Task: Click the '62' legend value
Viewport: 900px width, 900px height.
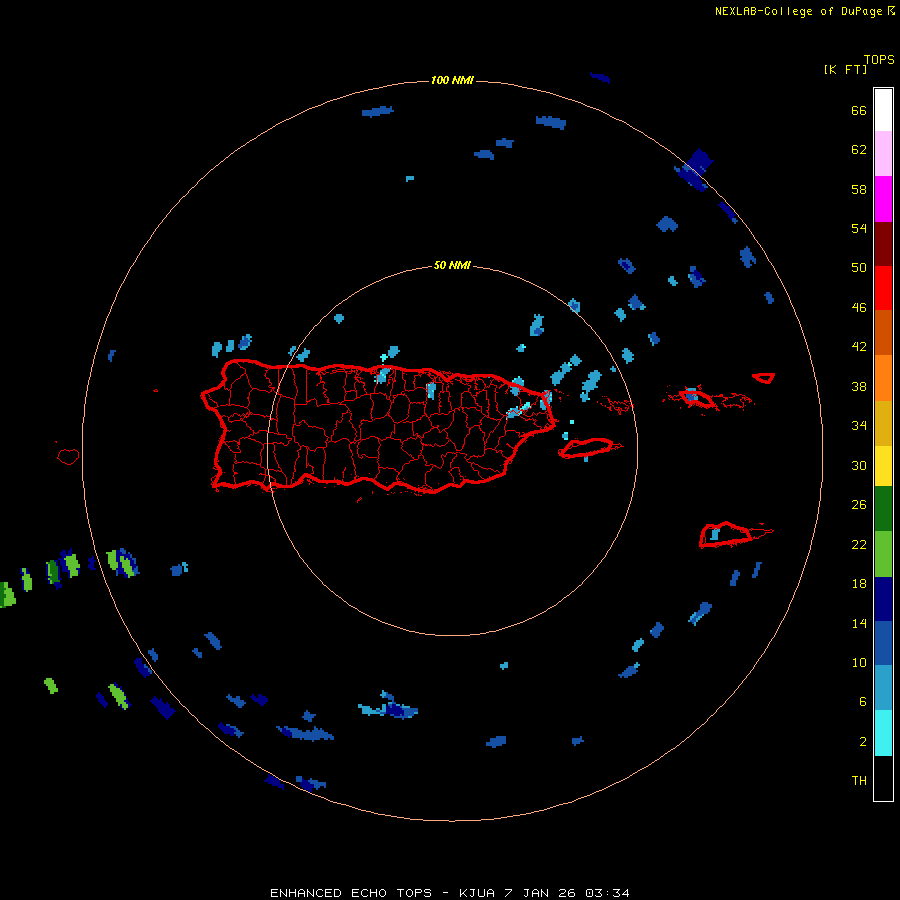Action: coord(859,149)
